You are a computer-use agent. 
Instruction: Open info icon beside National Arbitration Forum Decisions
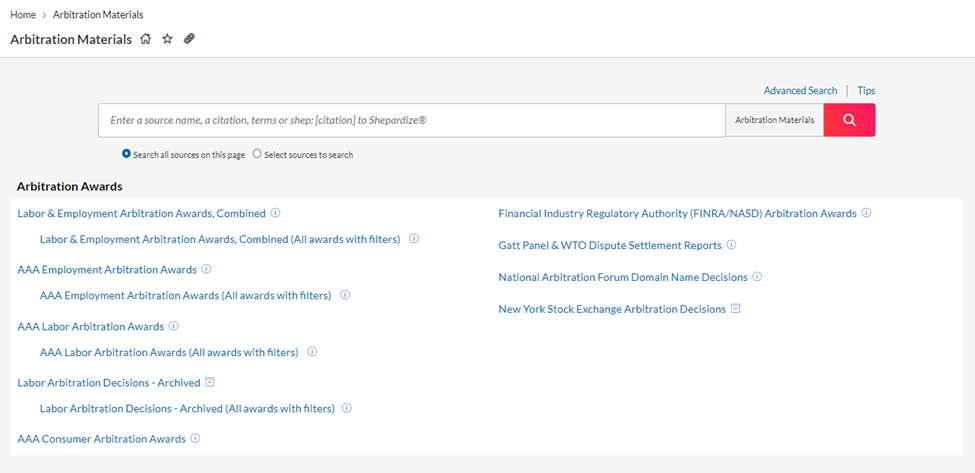757,277
